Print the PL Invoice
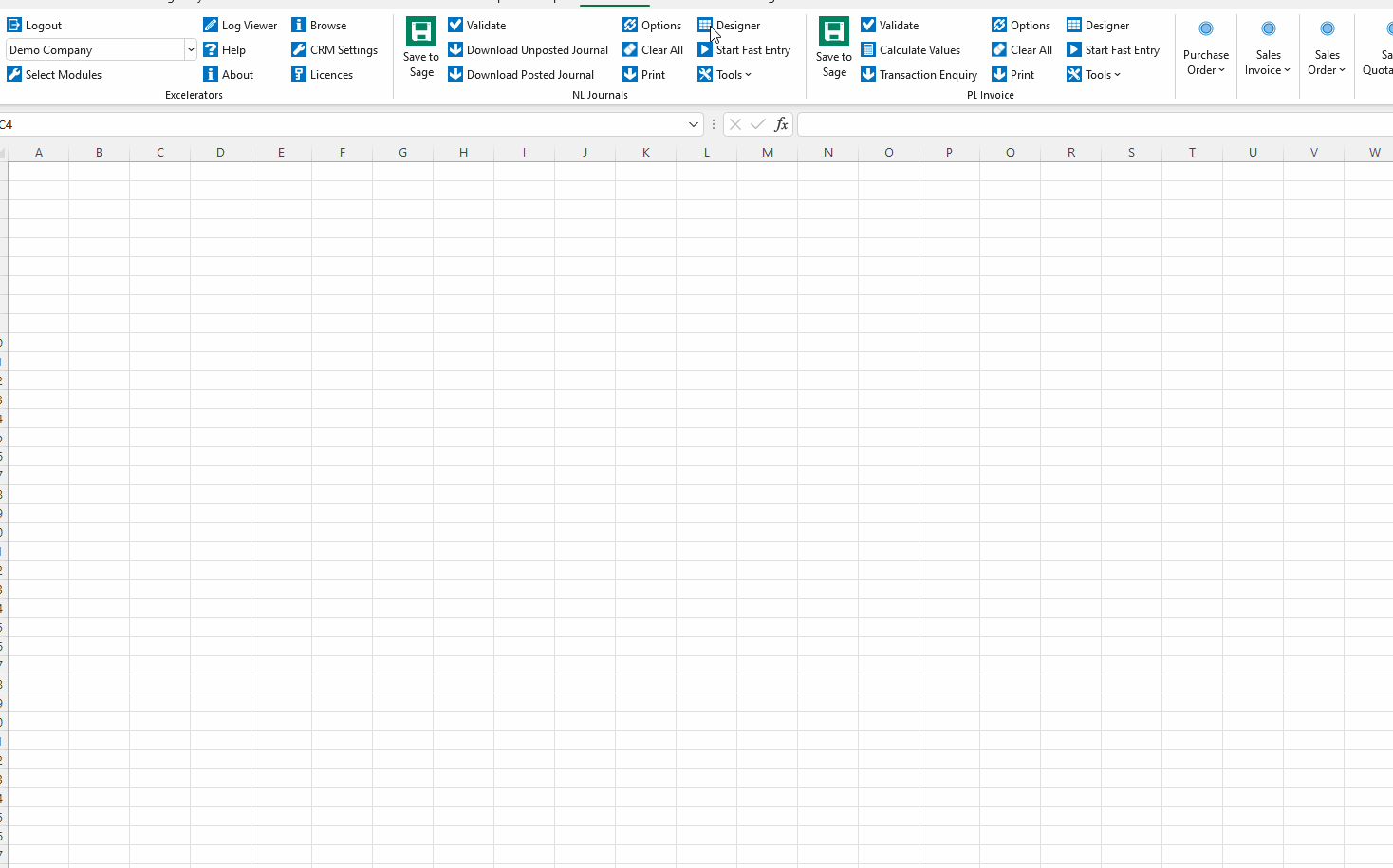This screenshot has height=868, width=1393. pyautogui.click(x=1013, y=75)
